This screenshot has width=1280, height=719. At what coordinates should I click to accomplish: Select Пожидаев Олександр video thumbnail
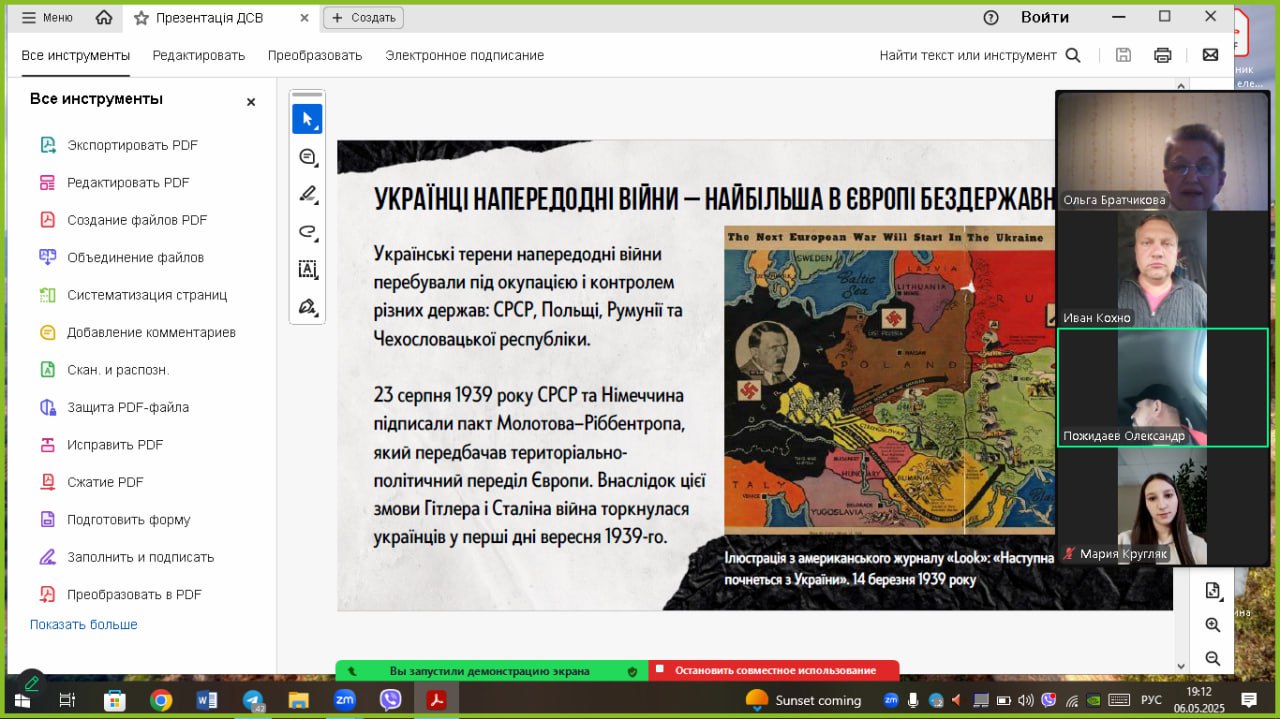point(1163,387)
